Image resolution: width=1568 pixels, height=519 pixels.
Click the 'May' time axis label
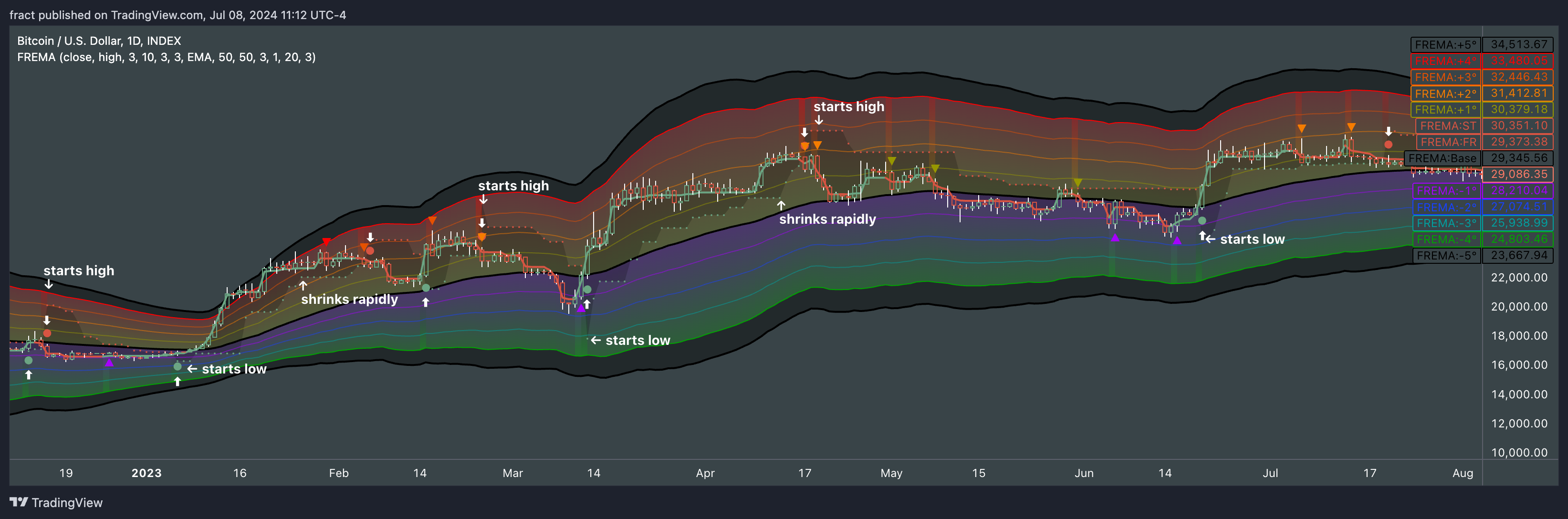pos(891,473)
